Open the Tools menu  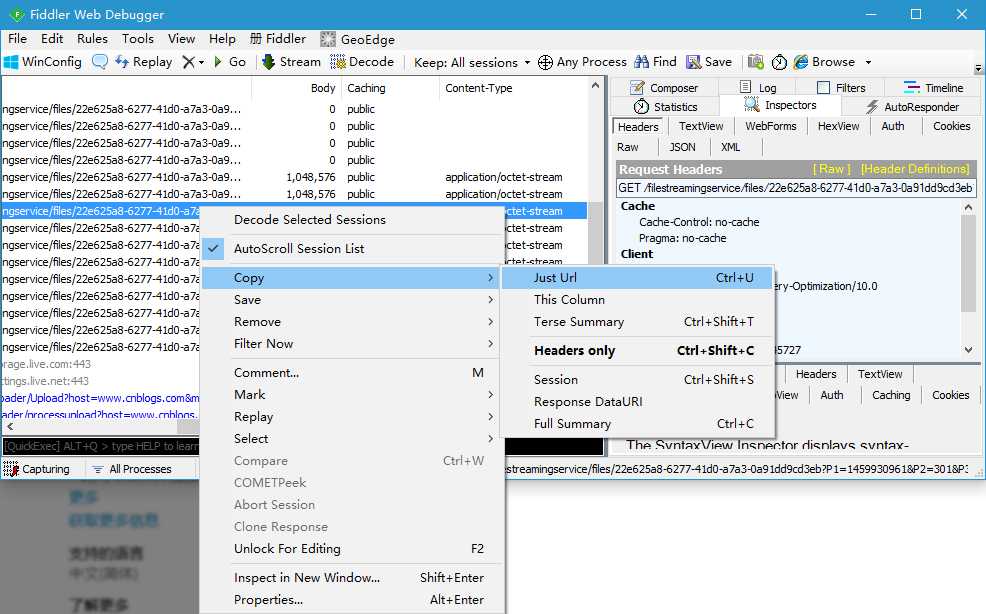[x=138, y=38]
